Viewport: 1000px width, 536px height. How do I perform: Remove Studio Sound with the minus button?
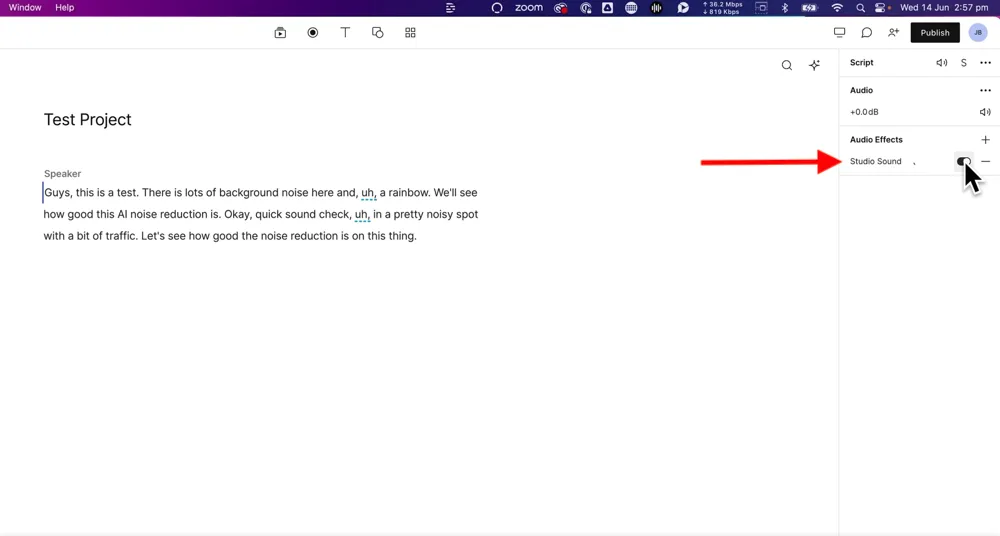coord(985,161)
